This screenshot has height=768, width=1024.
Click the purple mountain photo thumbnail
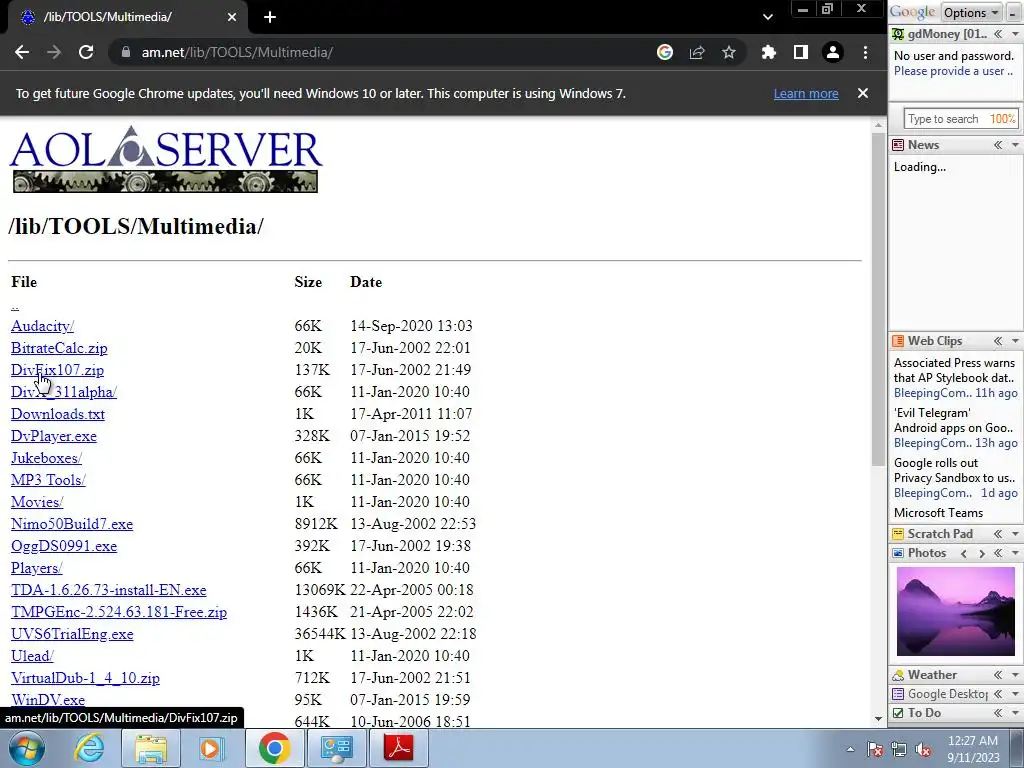pyautogui.click(x=955, y=611)
